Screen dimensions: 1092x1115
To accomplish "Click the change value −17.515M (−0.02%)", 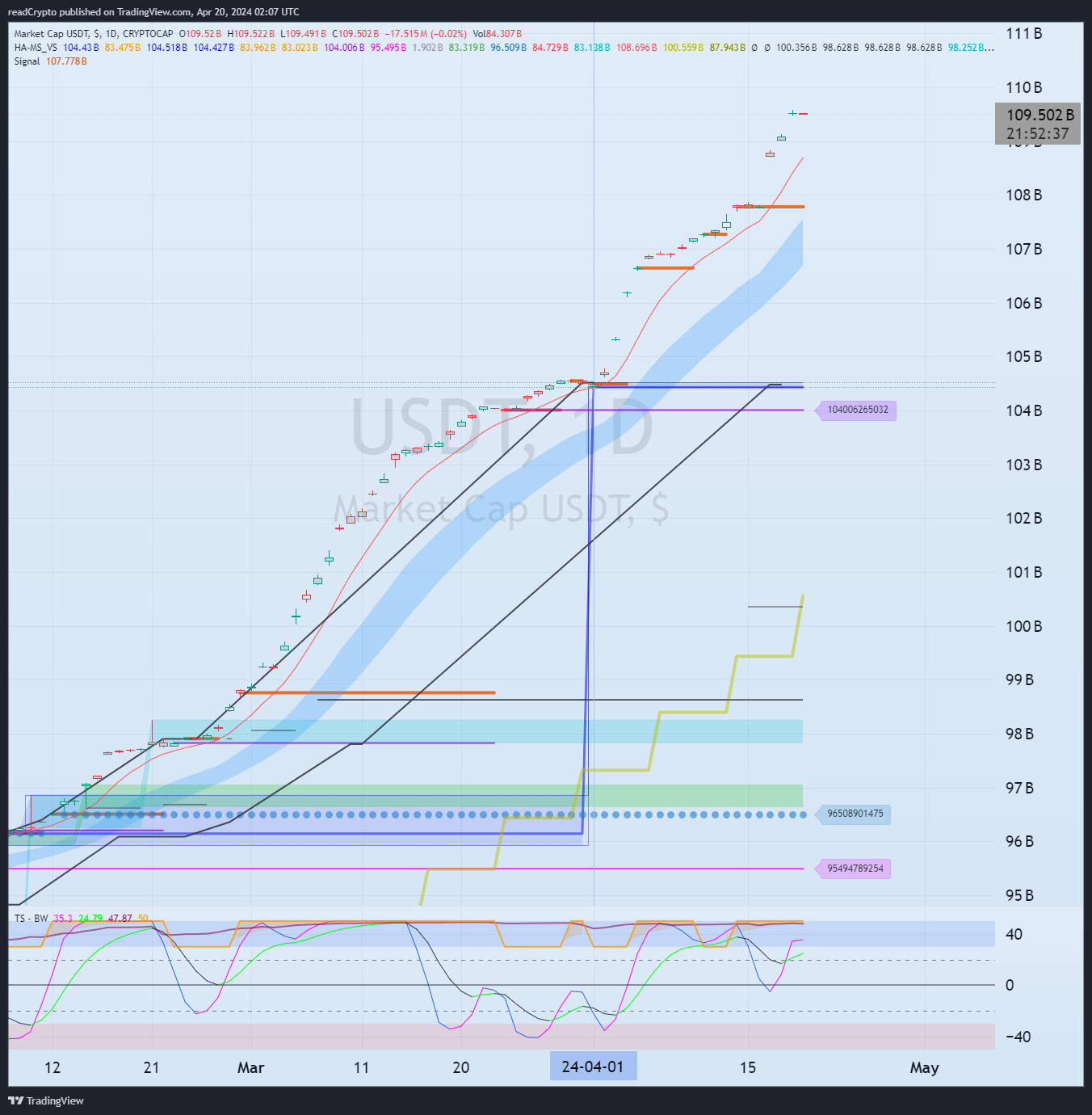I will point(426,34).
